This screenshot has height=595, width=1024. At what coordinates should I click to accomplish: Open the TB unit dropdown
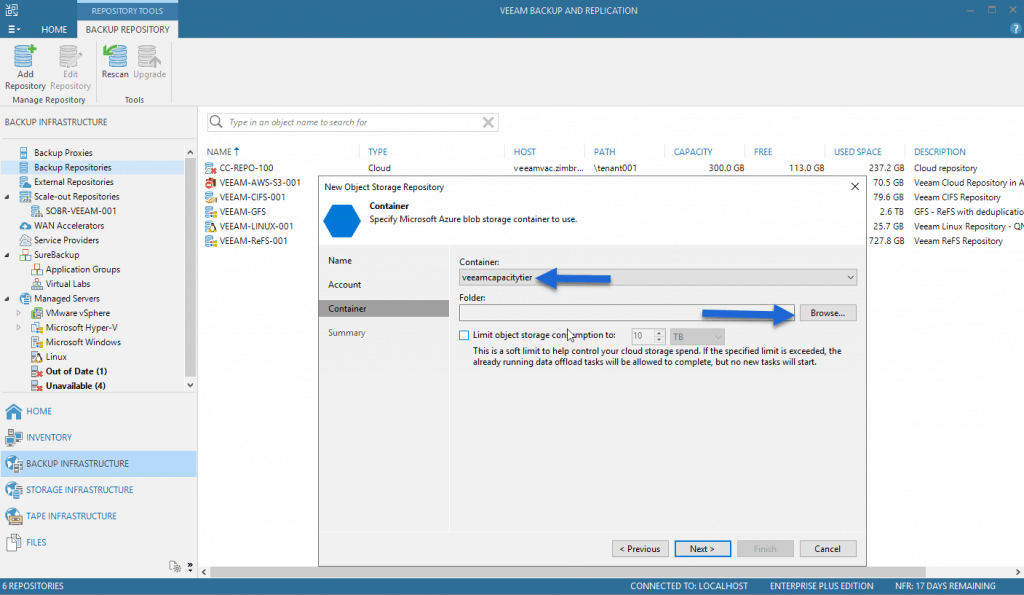click(697, 336)
